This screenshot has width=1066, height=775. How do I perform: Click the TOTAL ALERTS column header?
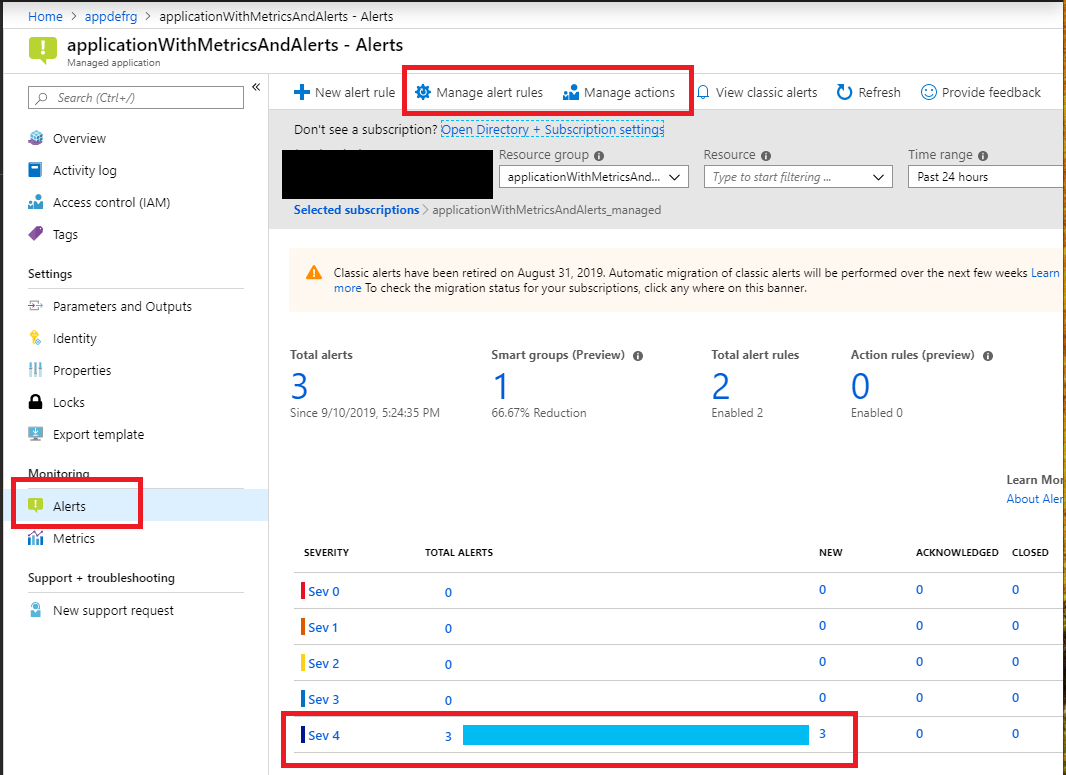(459, 552)
